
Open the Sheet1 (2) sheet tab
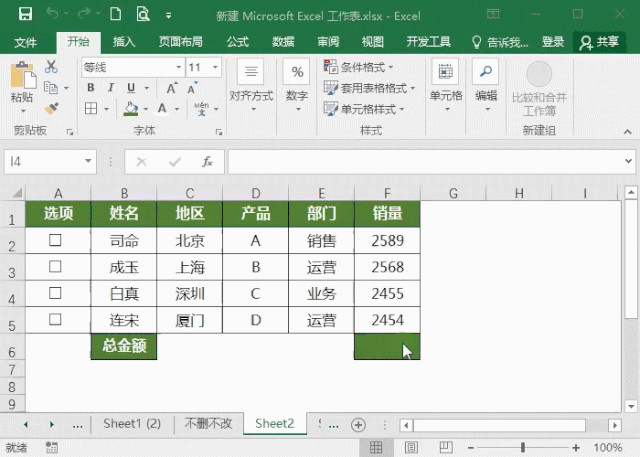[132, 424]
